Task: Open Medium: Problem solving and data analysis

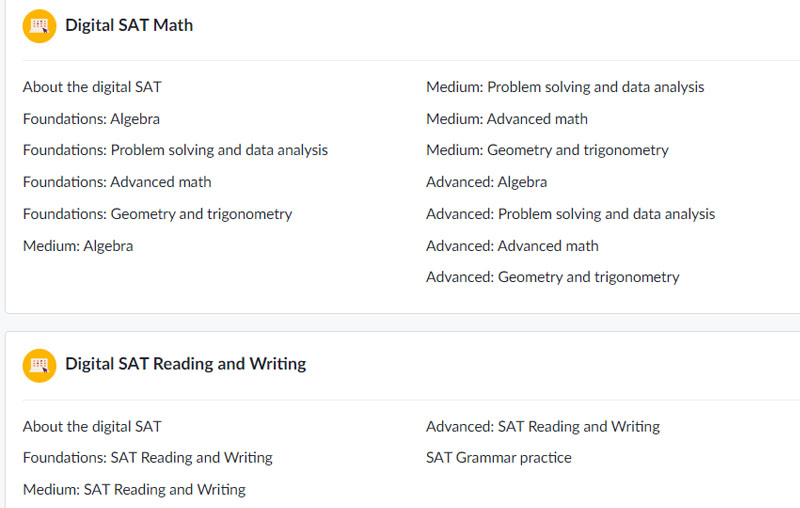Action: pyautogui.click(x=565, y=87)
